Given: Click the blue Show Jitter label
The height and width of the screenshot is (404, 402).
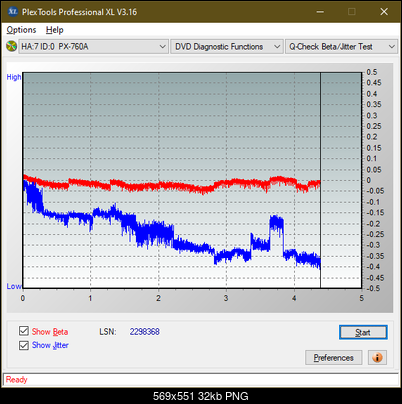Looking at the screenshot, I should point(50,345).
